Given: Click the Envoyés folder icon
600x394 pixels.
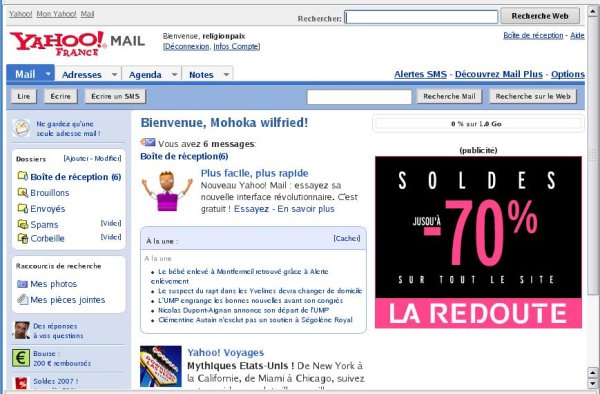Looking at the screenshot, I should point(23,208).
